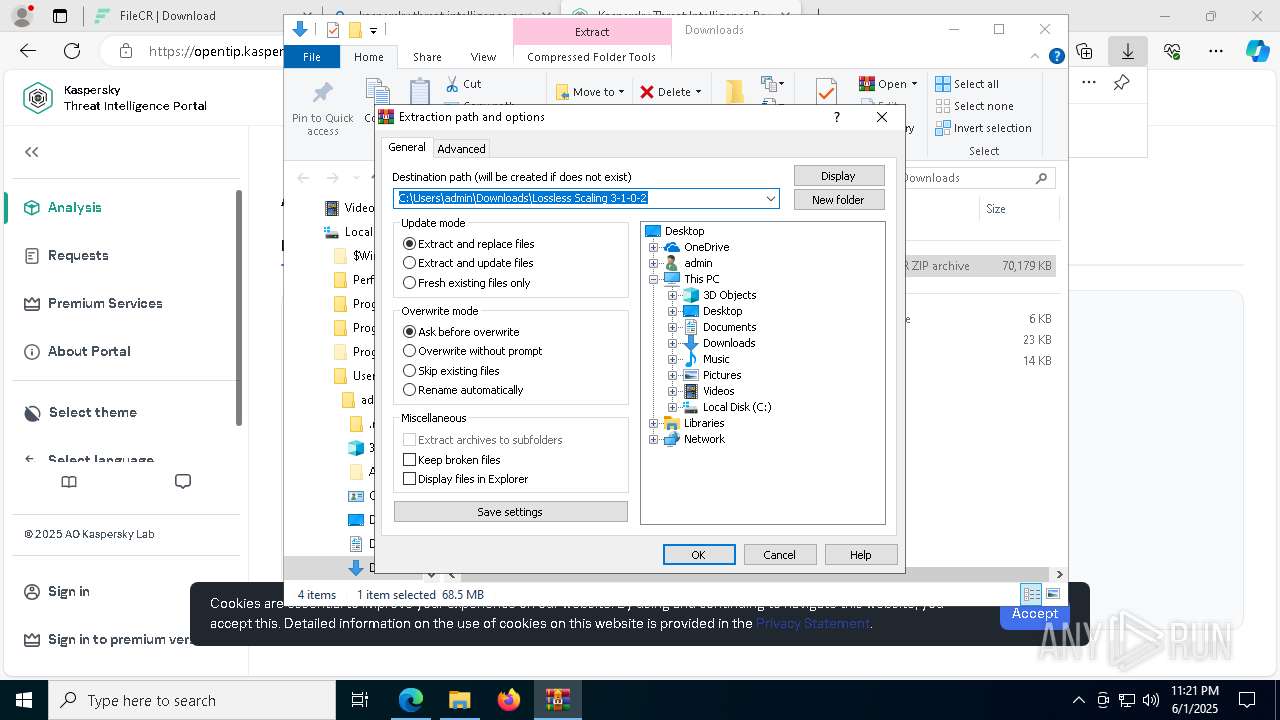Image resolution: width=1280 pixels, height=720 pixels.
Task: Expand Documents node in folder tree
Action: [673, 327]
